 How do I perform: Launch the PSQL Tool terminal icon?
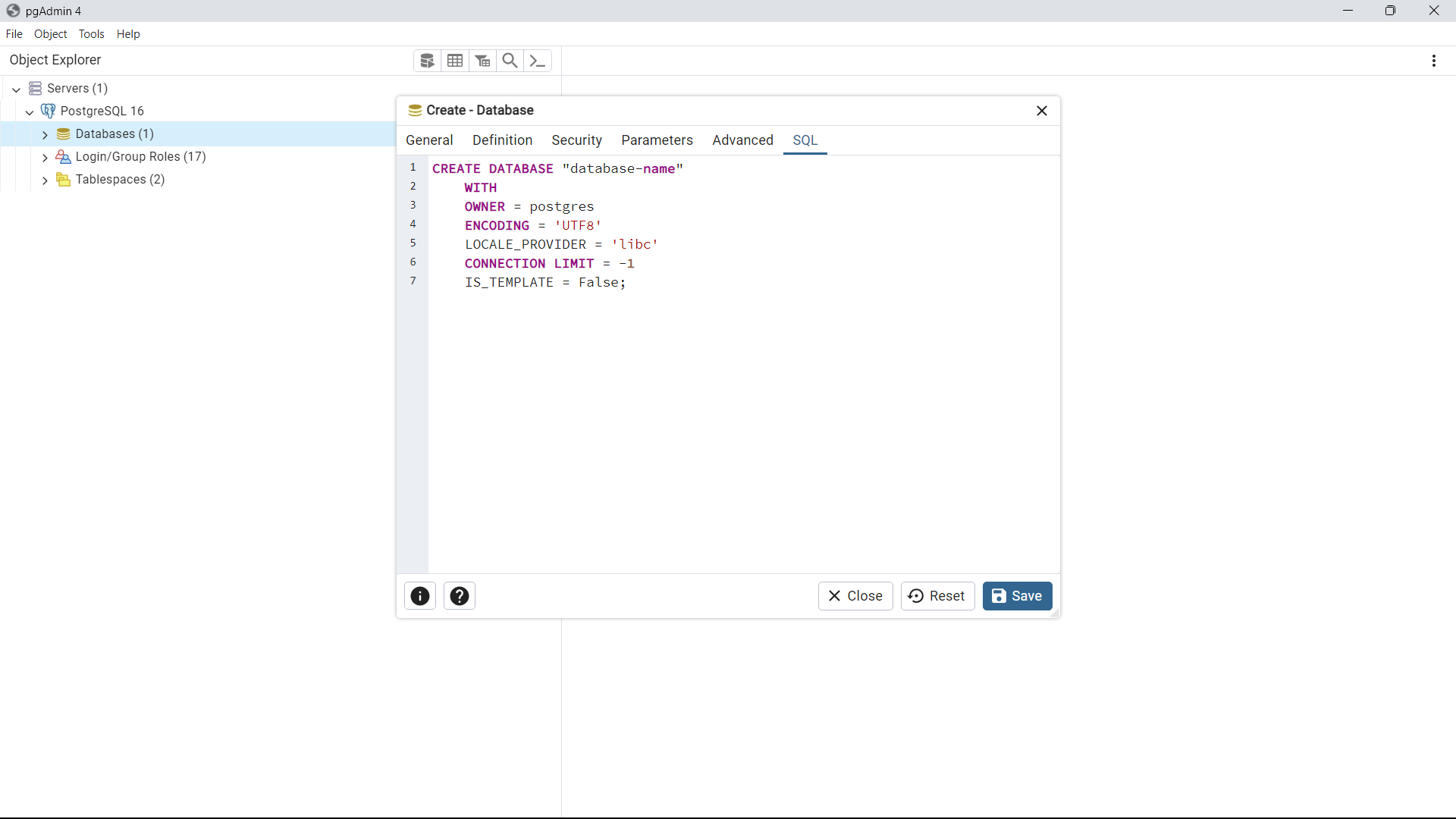coord(538,61)
